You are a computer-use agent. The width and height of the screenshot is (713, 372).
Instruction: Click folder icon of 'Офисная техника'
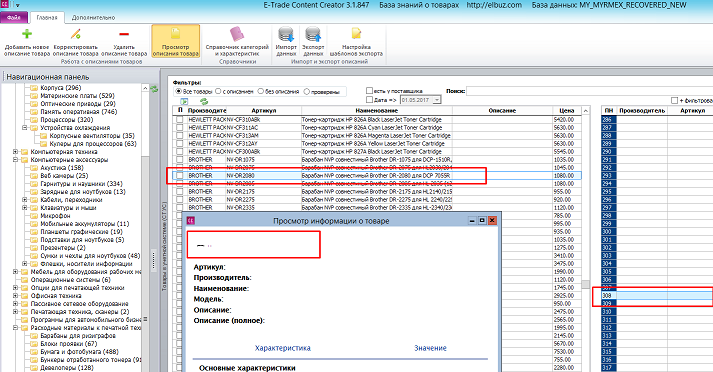25,296
